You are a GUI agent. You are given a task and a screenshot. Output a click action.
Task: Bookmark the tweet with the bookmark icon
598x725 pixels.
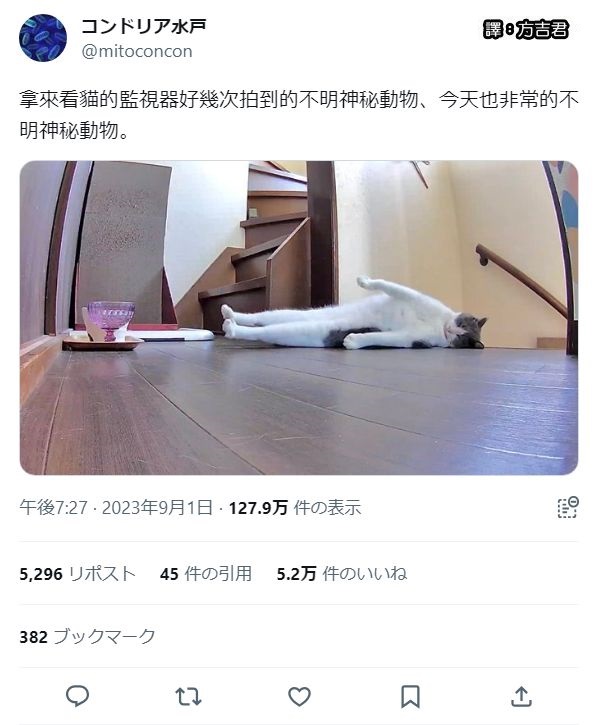click(410, 697)
